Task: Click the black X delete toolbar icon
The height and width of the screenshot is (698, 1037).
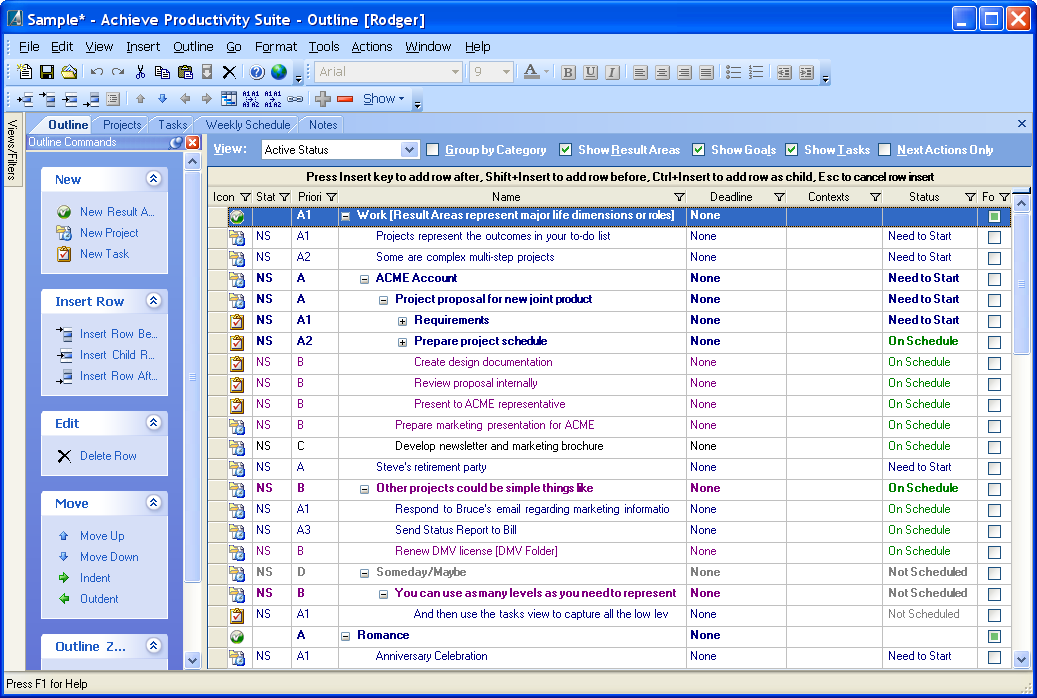Action: pyautogui.click(x=229, y=72)
